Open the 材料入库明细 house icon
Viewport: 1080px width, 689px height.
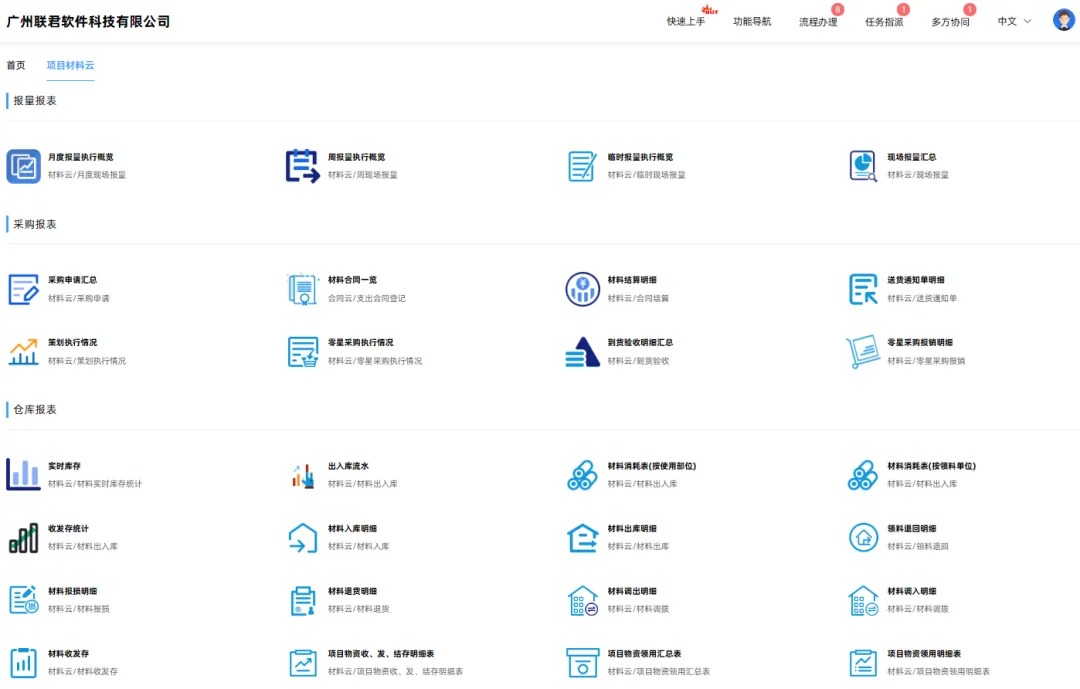coord(303,537)
